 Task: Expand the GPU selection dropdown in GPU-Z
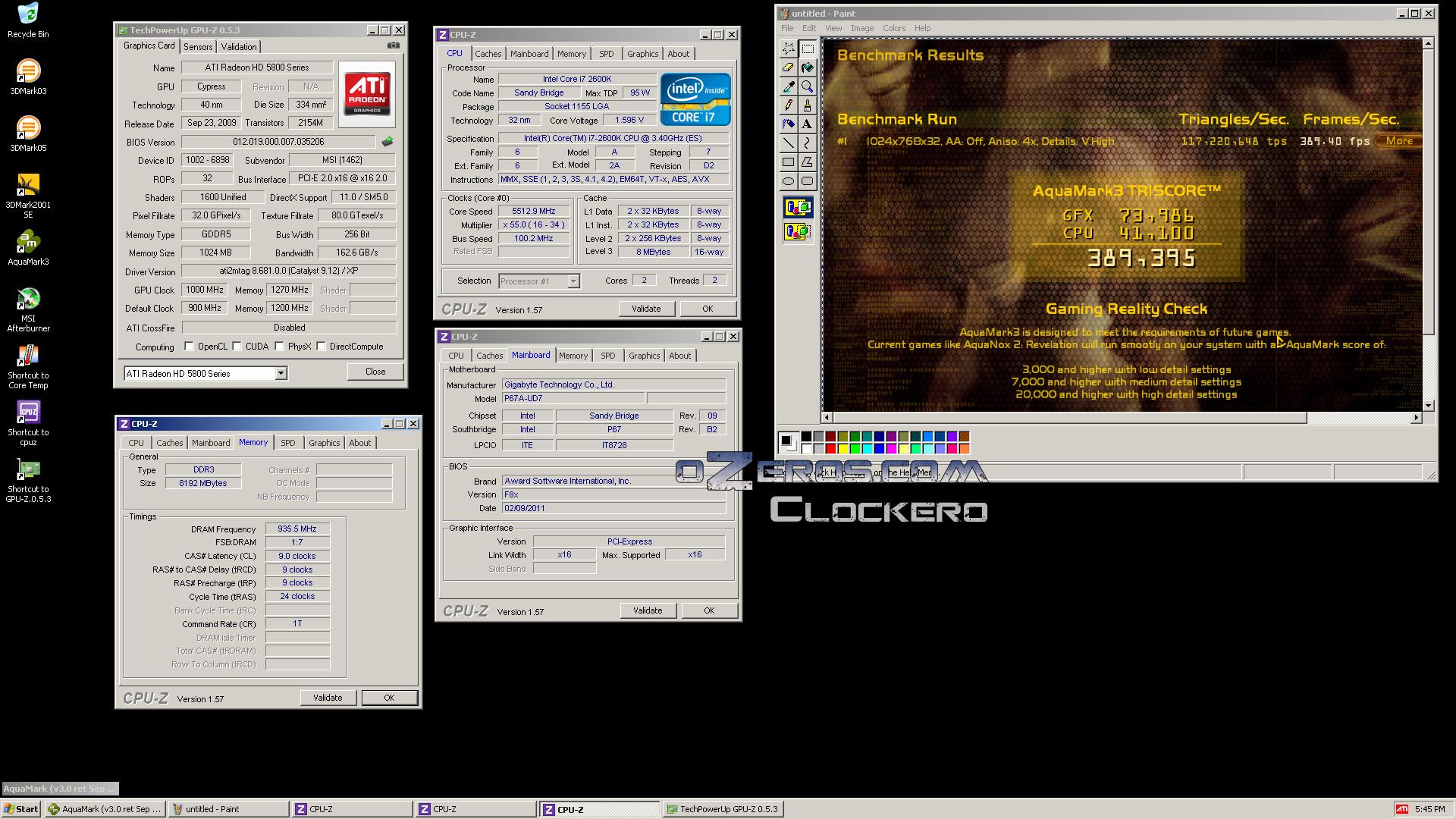pyautogui.click(x=281, y=373)
